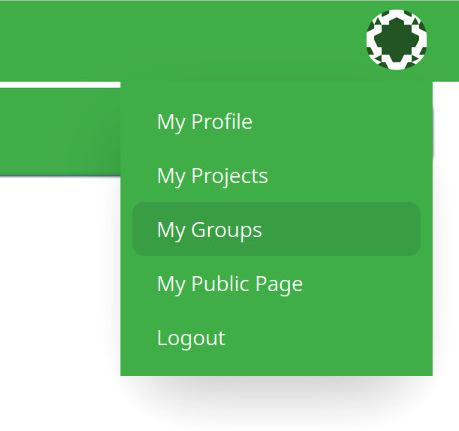The height and width of the screenshot is (431, 459).
Task: Click the Public Page text
Action: pos(247,284)
